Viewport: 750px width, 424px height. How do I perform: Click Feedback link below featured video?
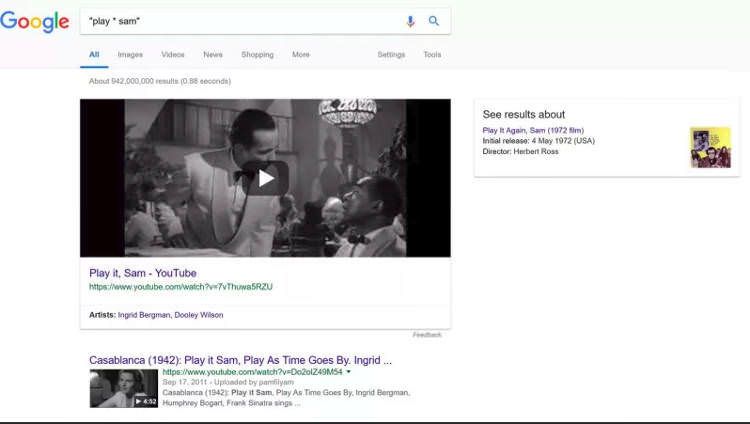(x=427, y=335)
